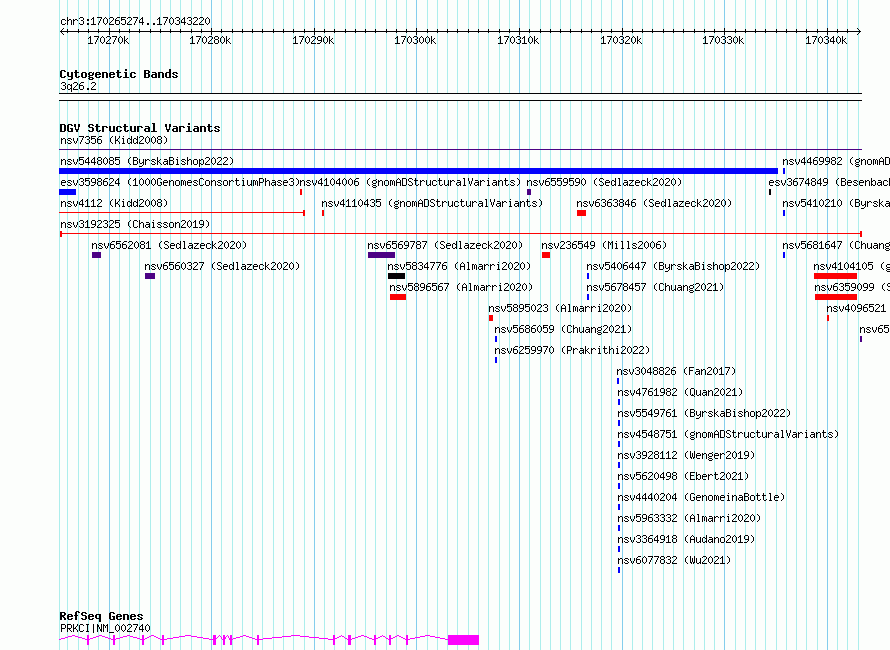Open nsv5678457 (Chuang2021) label

tap(656, 287)
